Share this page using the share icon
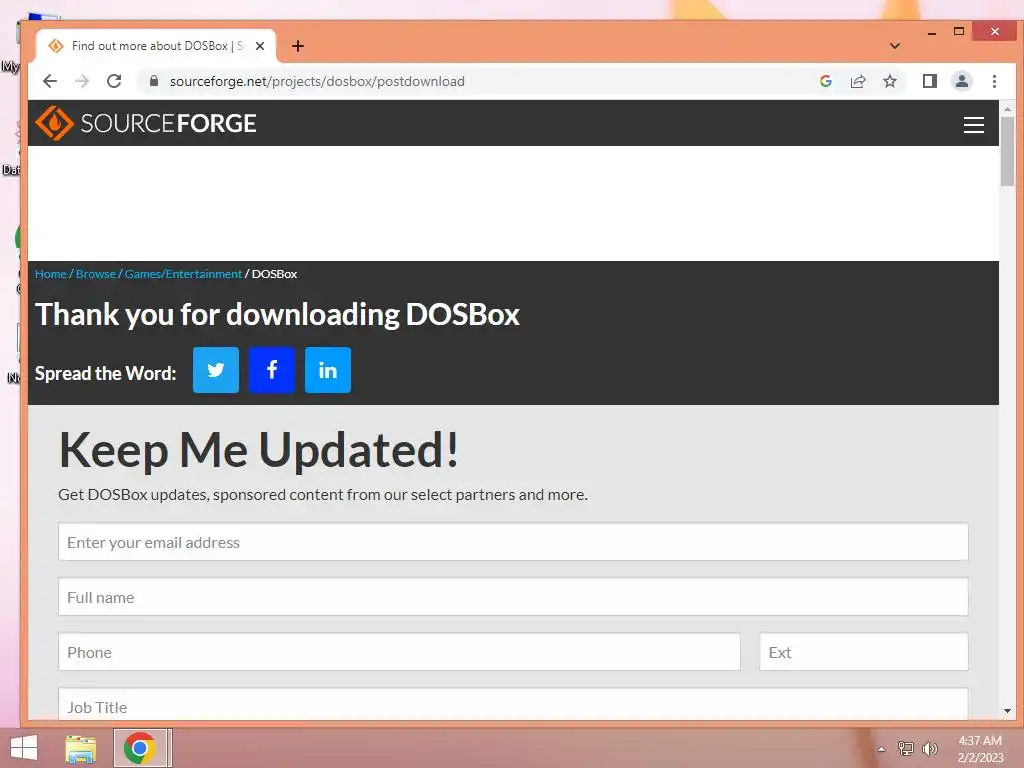Viewport: 1024px width, 768px height. (x=857, y=81)
